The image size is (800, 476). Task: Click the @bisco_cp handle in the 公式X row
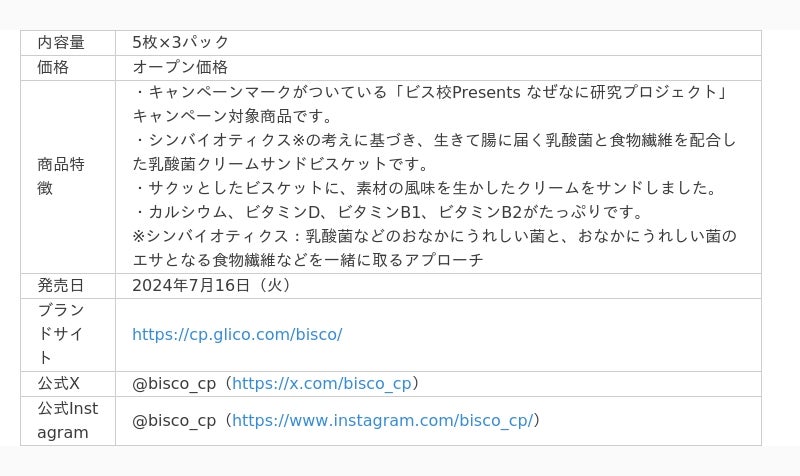coord(174,383)
